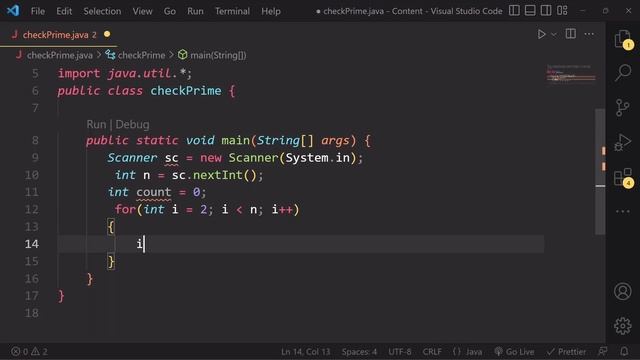Screen dimensions: 640x360
Task: Click line number 14 in gutter
Action: coord(32,244)
